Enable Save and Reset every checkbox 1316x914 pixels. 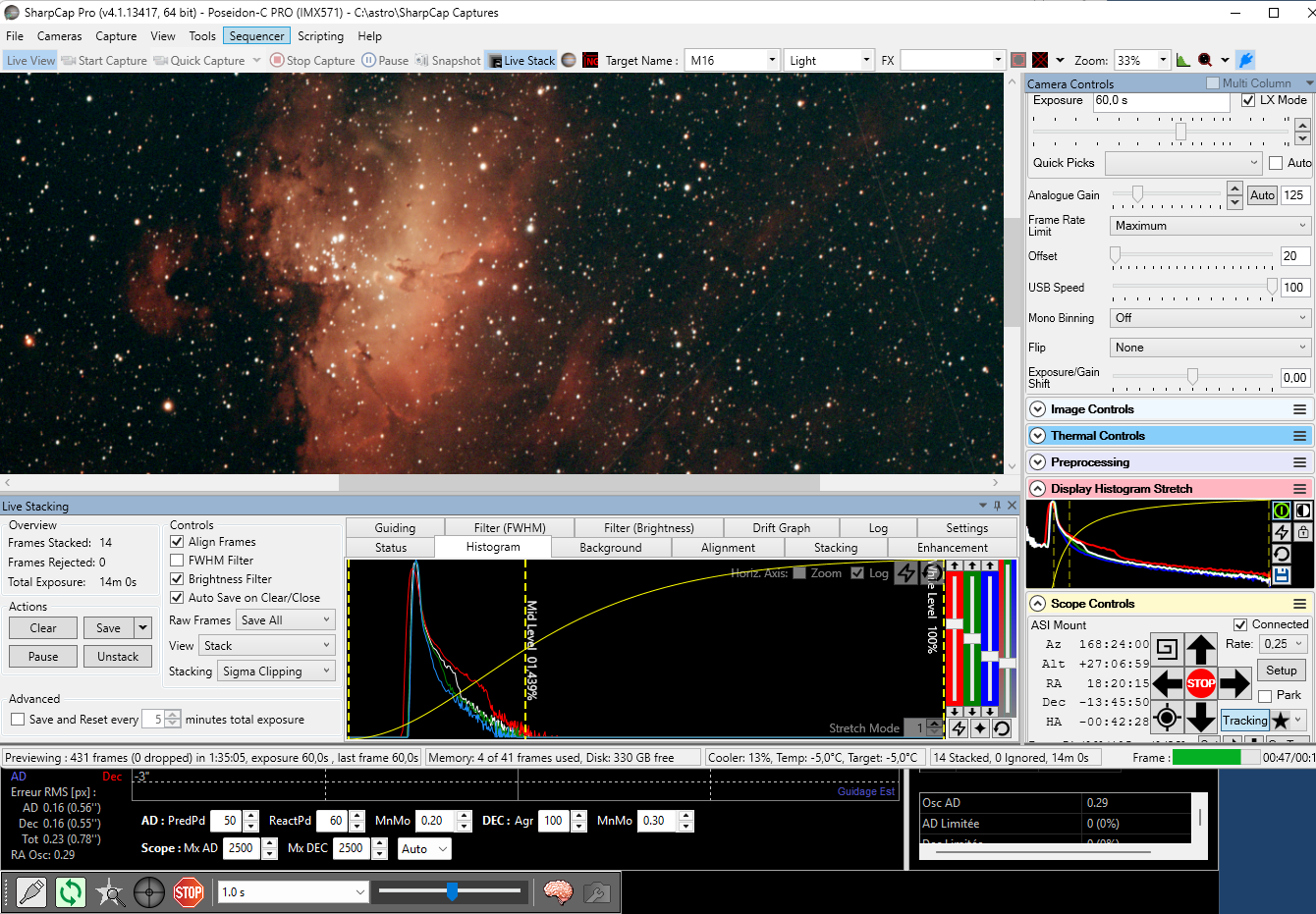pos(18,720)
